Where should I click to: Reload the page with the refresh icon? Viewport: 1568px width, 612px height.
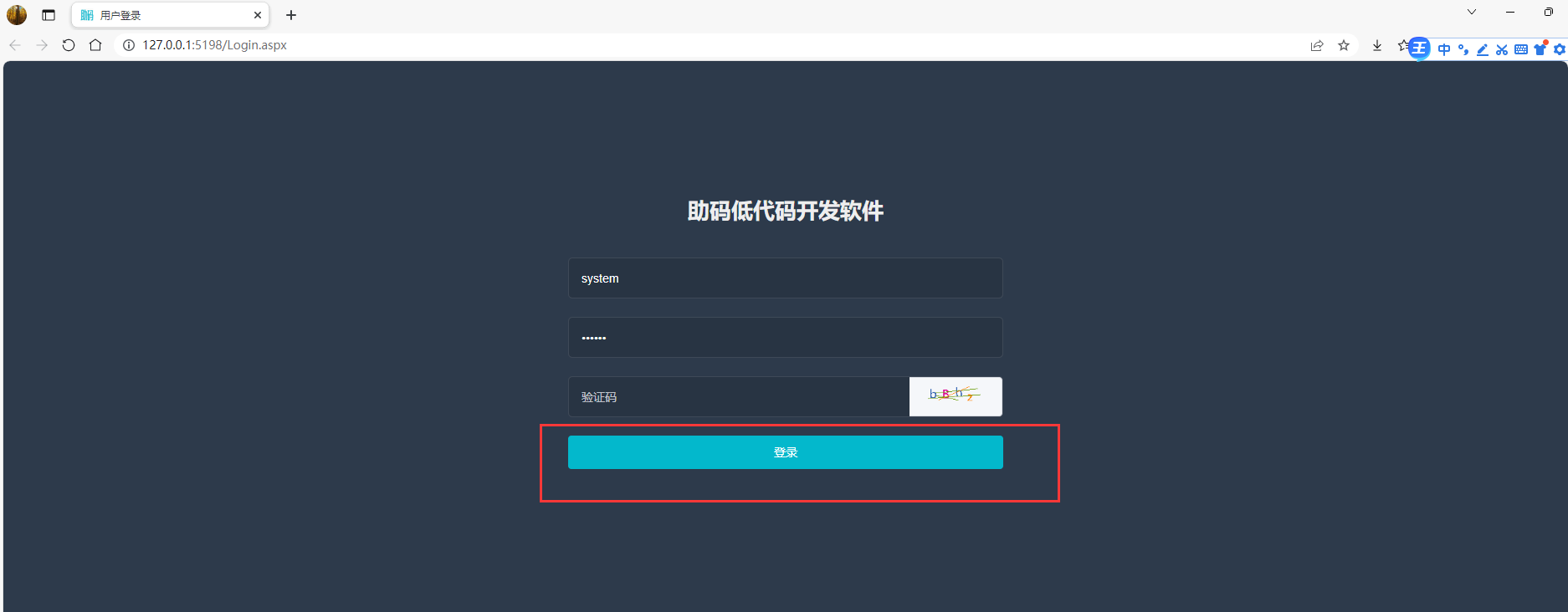[x=69, y=45]
